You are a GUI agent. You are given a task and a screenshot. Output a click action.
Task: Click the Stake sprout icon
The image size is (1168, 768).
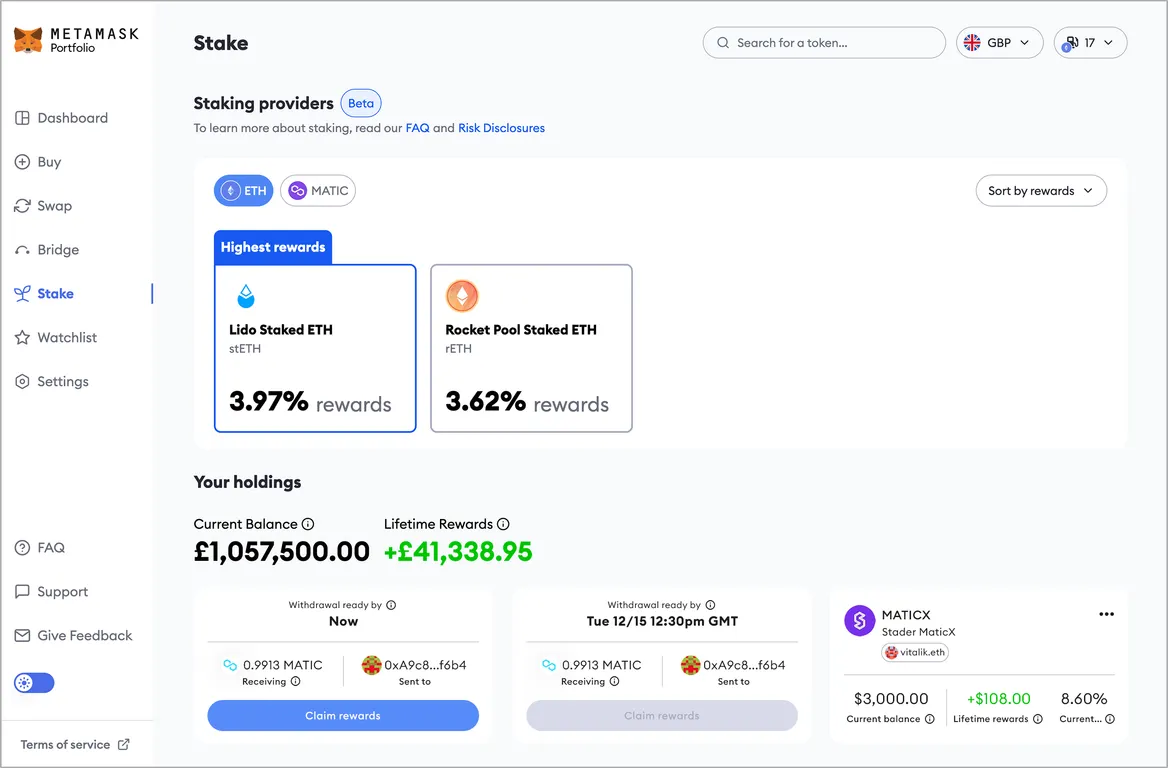(x=22, y=293)
